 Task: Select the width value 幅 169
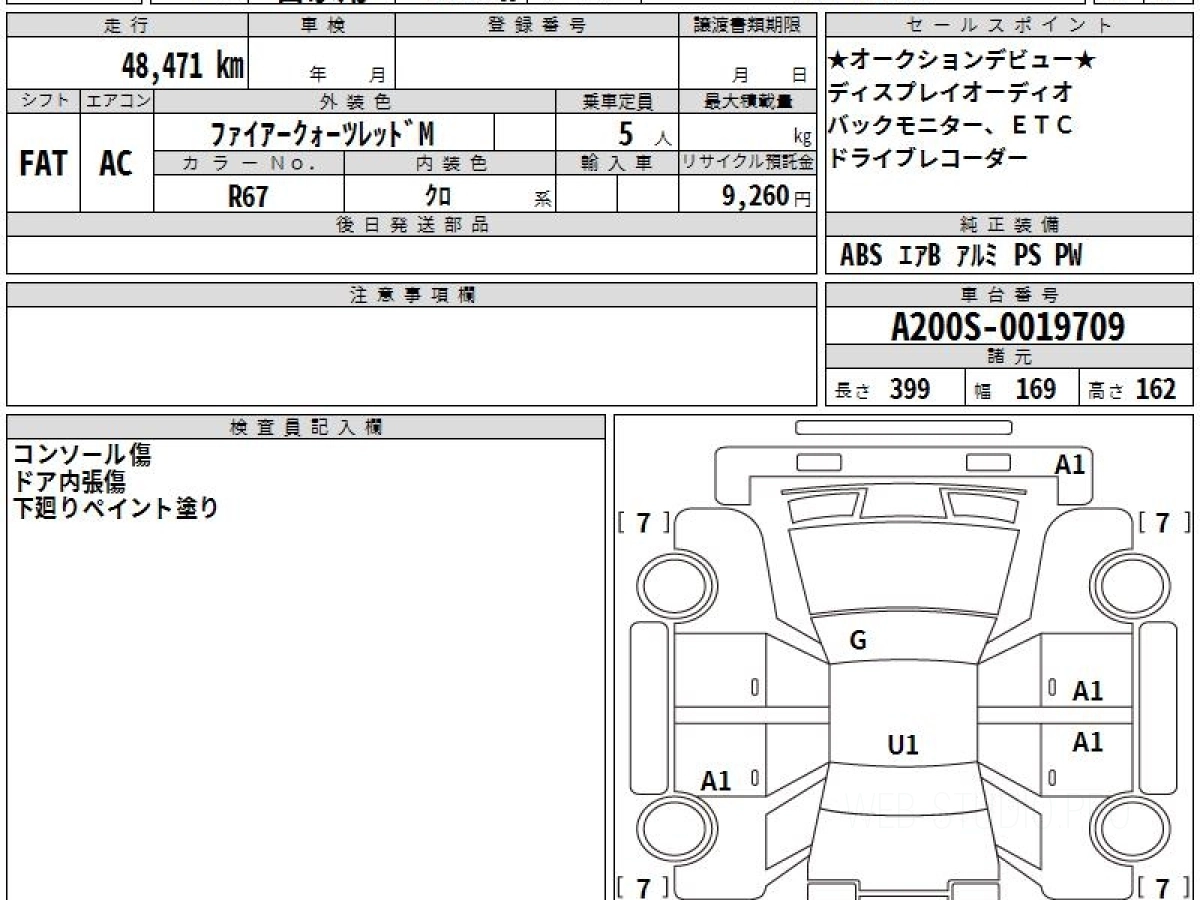(x=1015, y=389)
